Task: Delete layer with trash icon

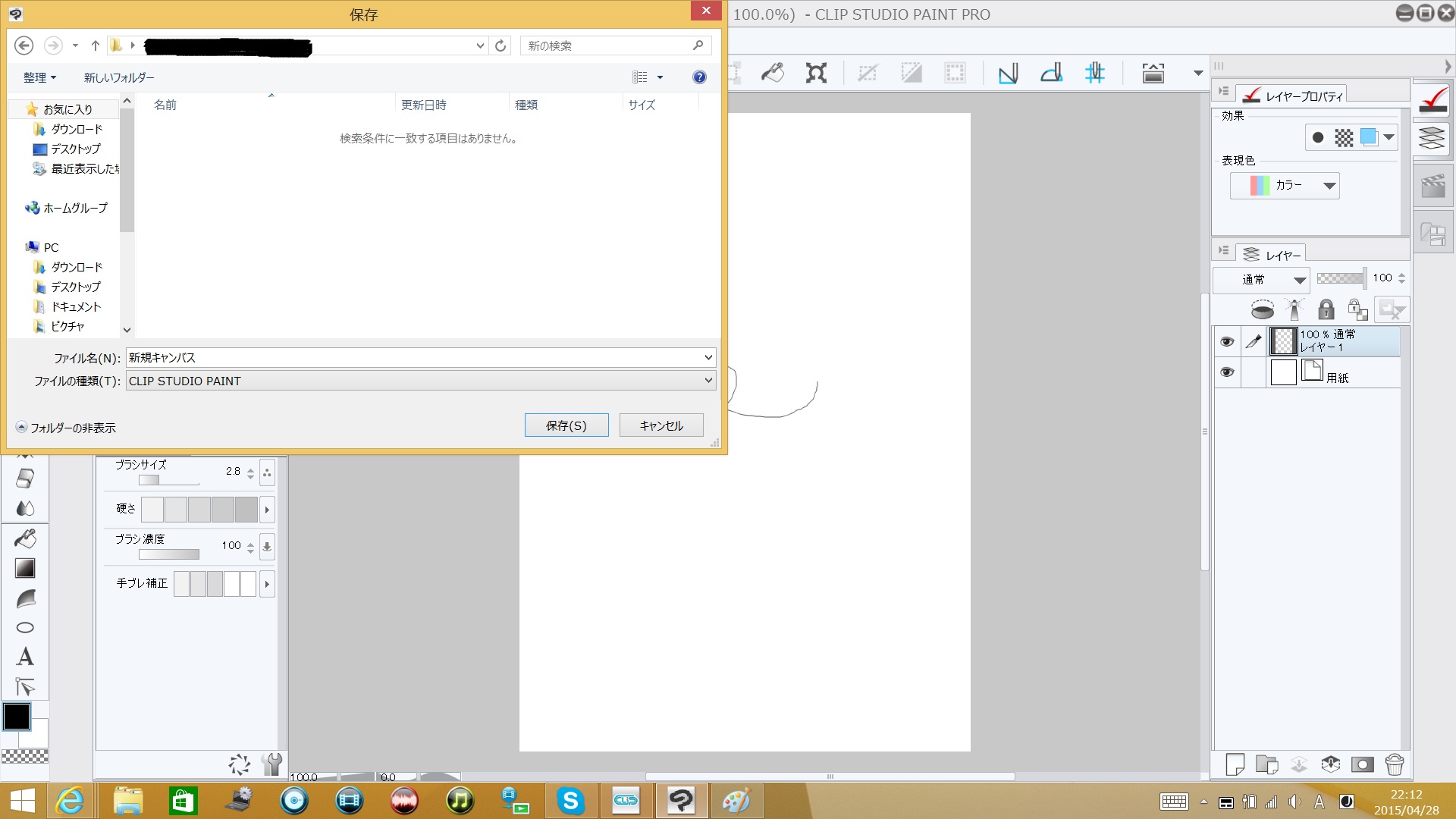Action: click(1394, 764)
